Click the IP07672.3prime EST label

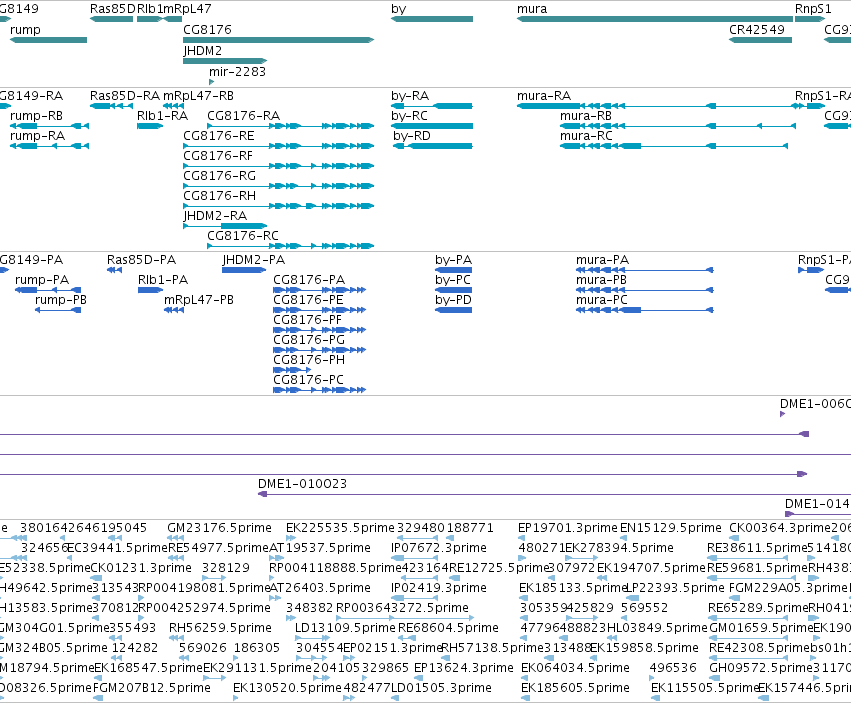(x=439, y=548)
